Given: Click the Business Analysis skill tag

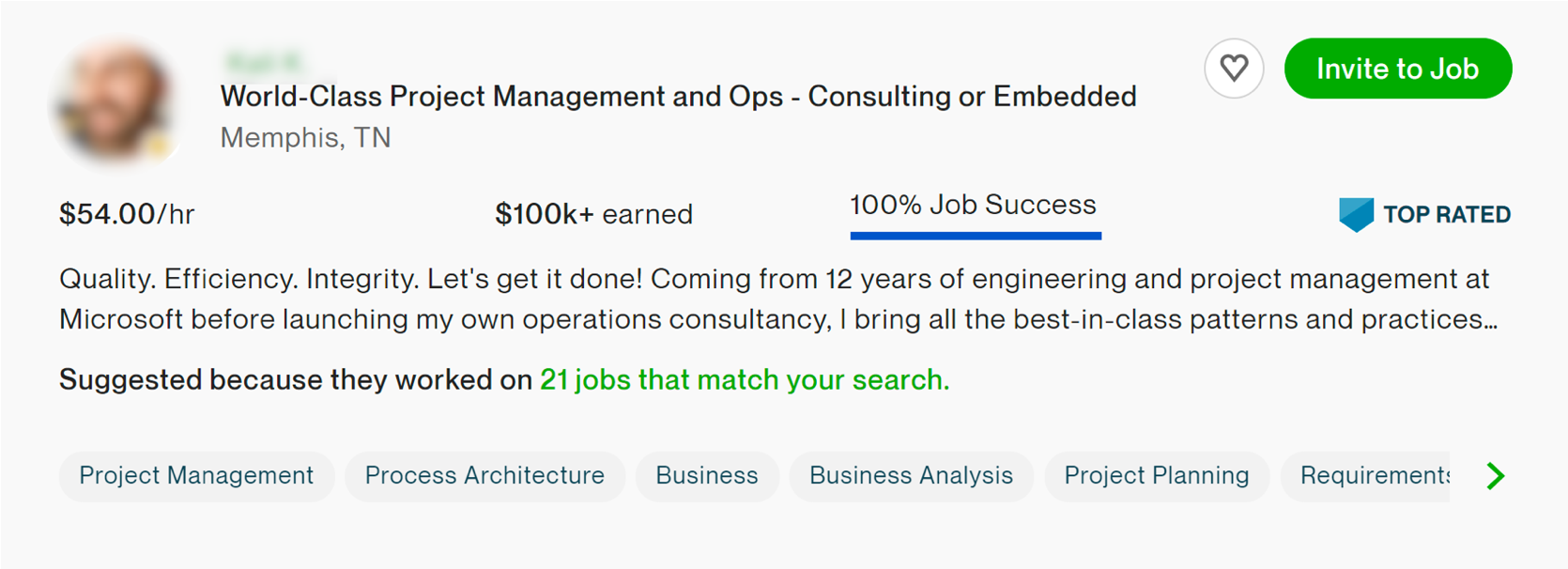Looking at the screenshot, I should click(911, 476).
